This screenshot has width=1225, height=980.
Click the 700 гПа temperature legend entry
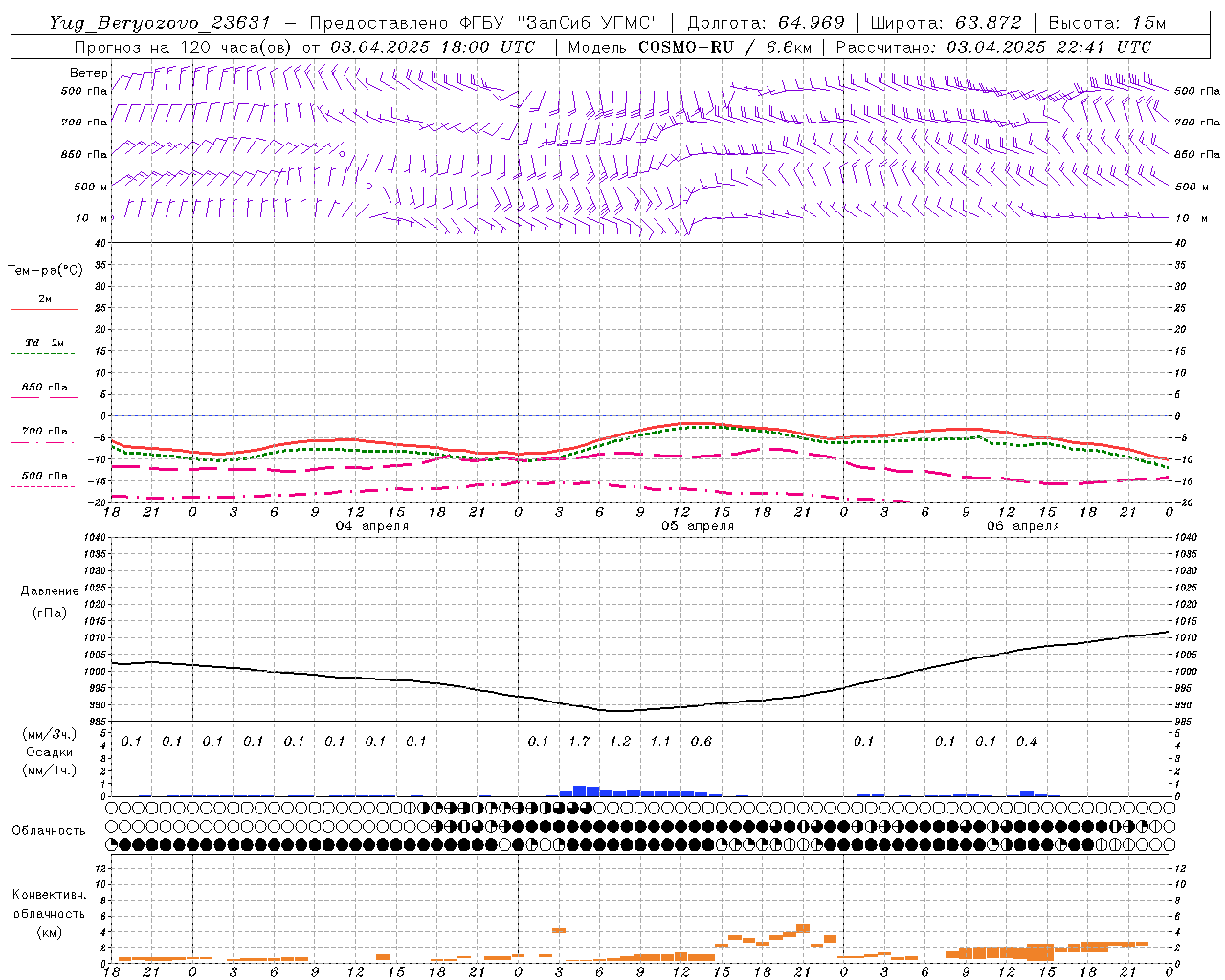44,432
